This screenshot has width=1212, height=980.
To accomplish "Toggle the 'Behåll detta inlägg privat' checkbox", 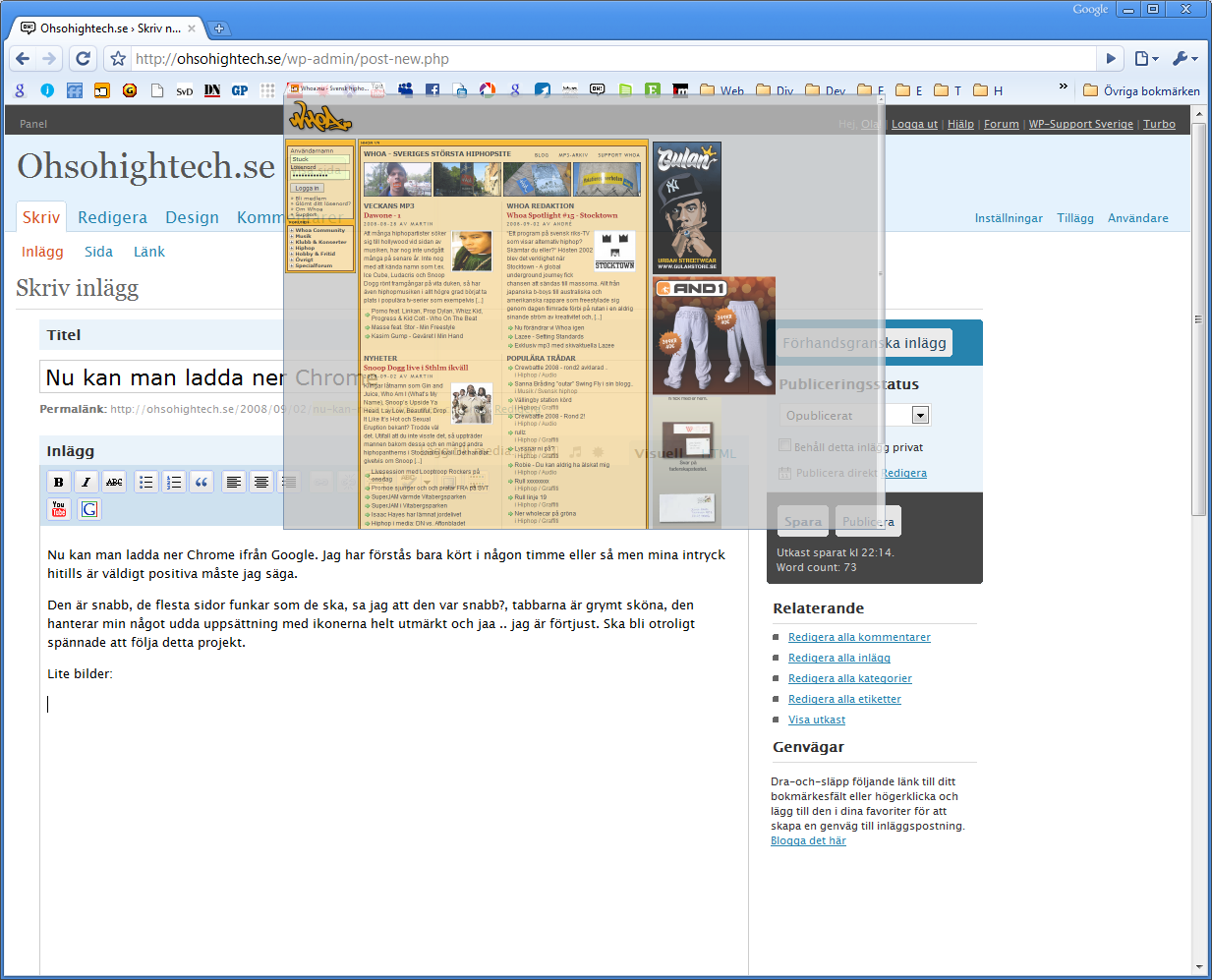I will point(784,446).
